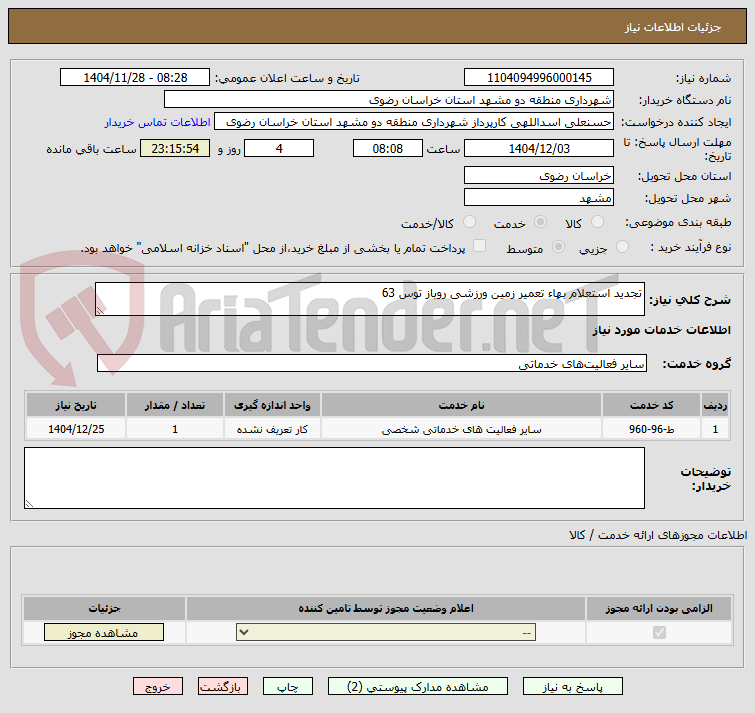This screenshot has width=755, height=713.
Task: Click the public announcement date-time field
Action: tap(135, 78)
